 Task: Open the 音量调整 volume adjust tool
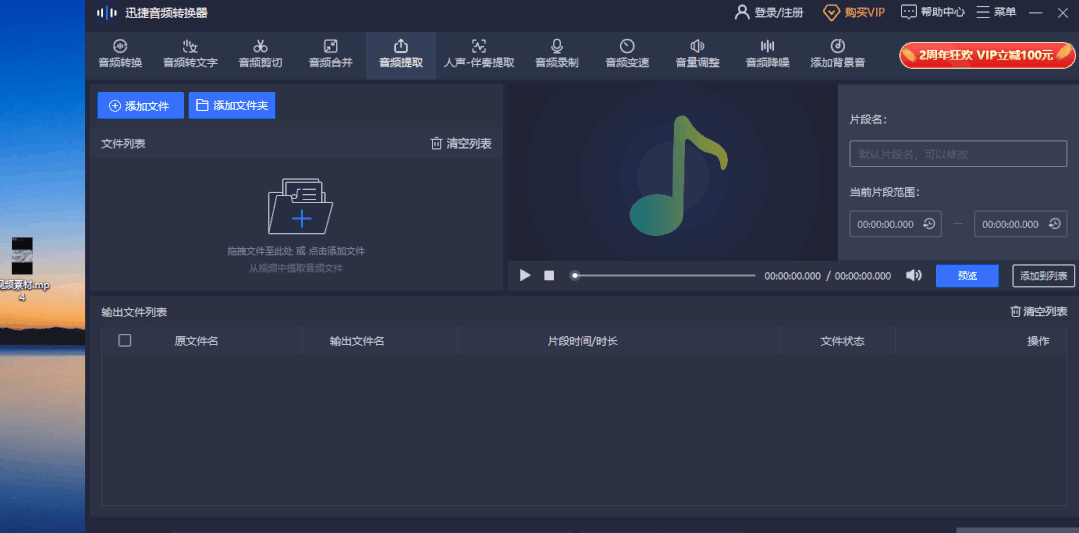697,54
